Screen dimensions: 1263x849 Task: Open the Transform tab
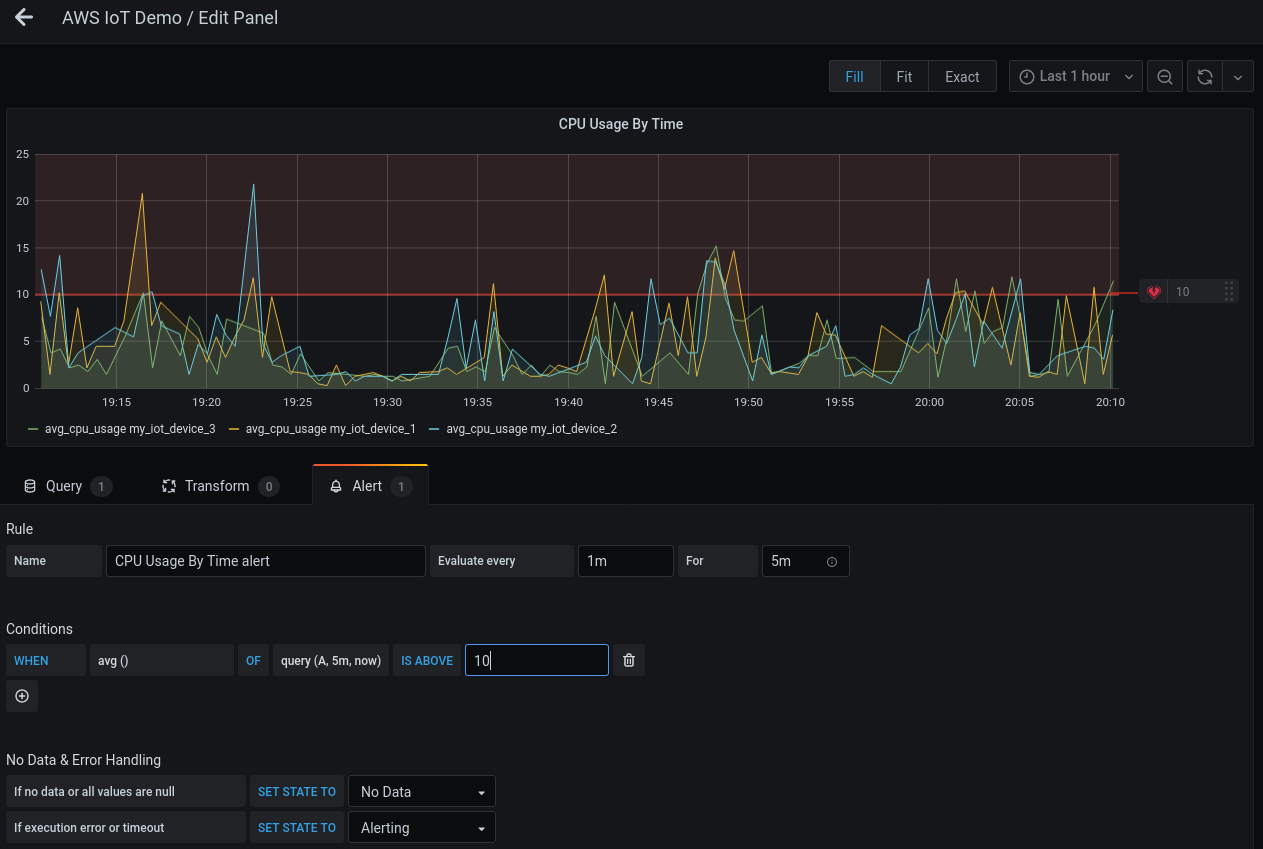[218, 486]
